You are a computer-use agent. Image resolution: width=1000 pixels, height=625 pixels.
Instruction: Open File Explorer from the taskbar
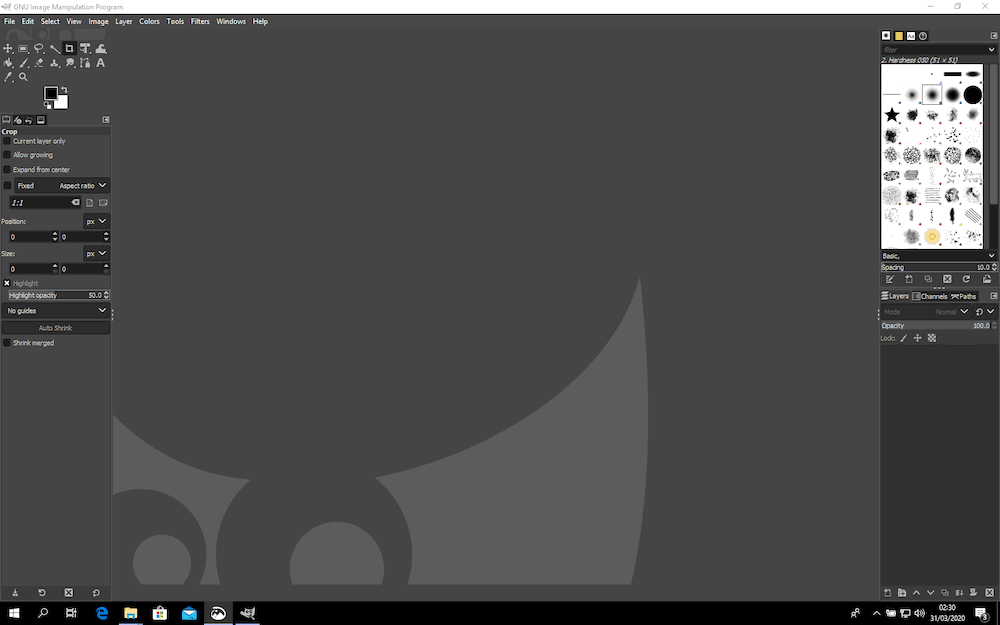pos(131,613)
